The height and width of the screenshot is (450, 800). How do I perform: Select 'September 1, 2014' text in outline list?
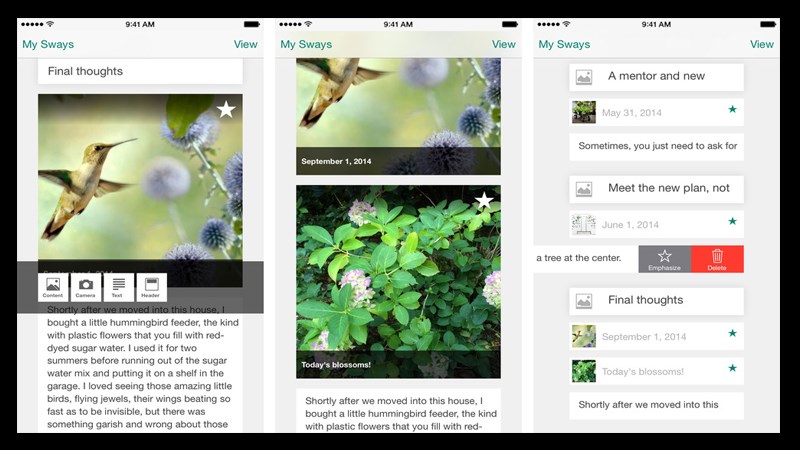tap(644, 337)
